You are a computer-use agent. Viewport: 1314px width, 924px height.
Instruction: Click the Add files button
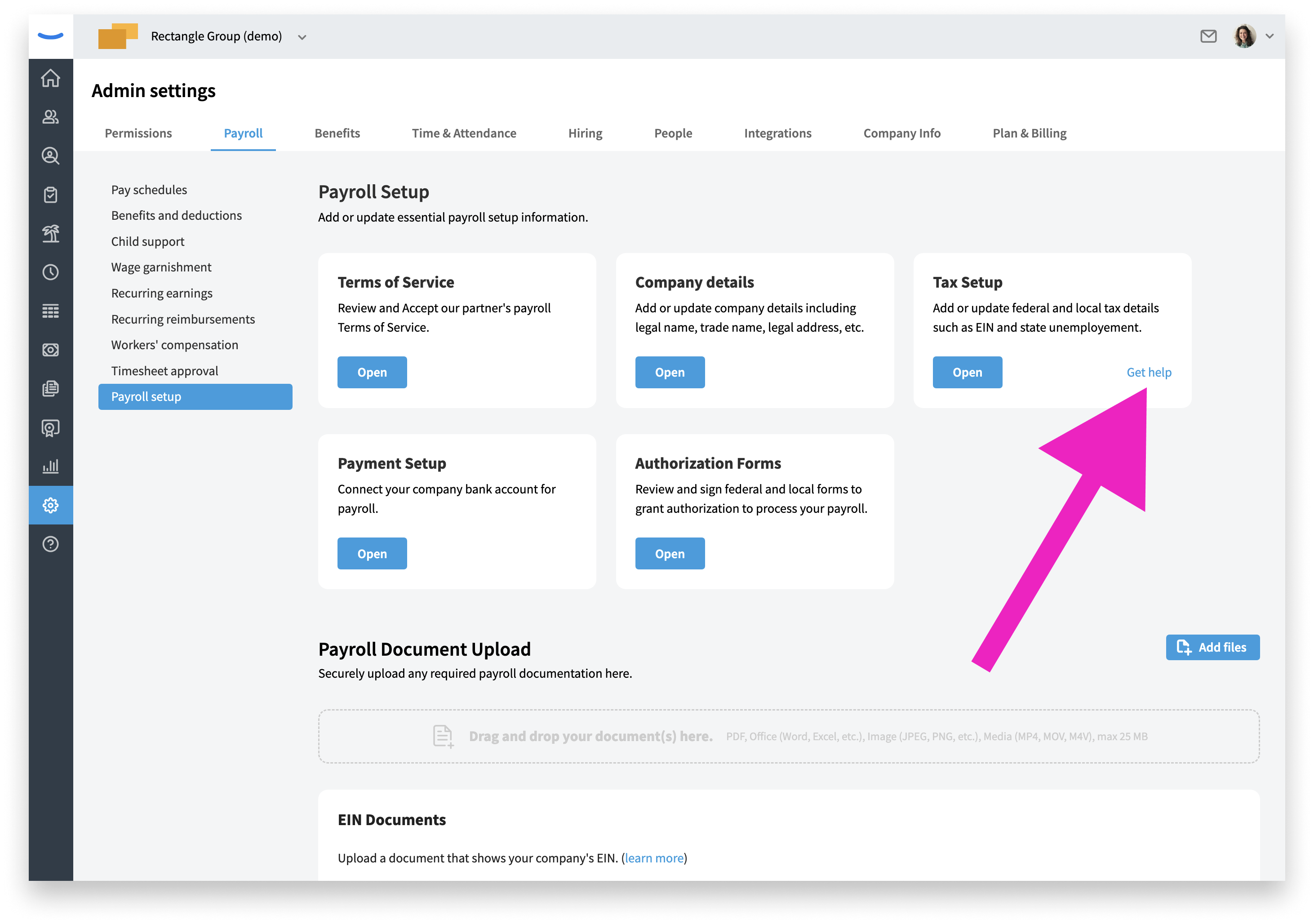1212,648
